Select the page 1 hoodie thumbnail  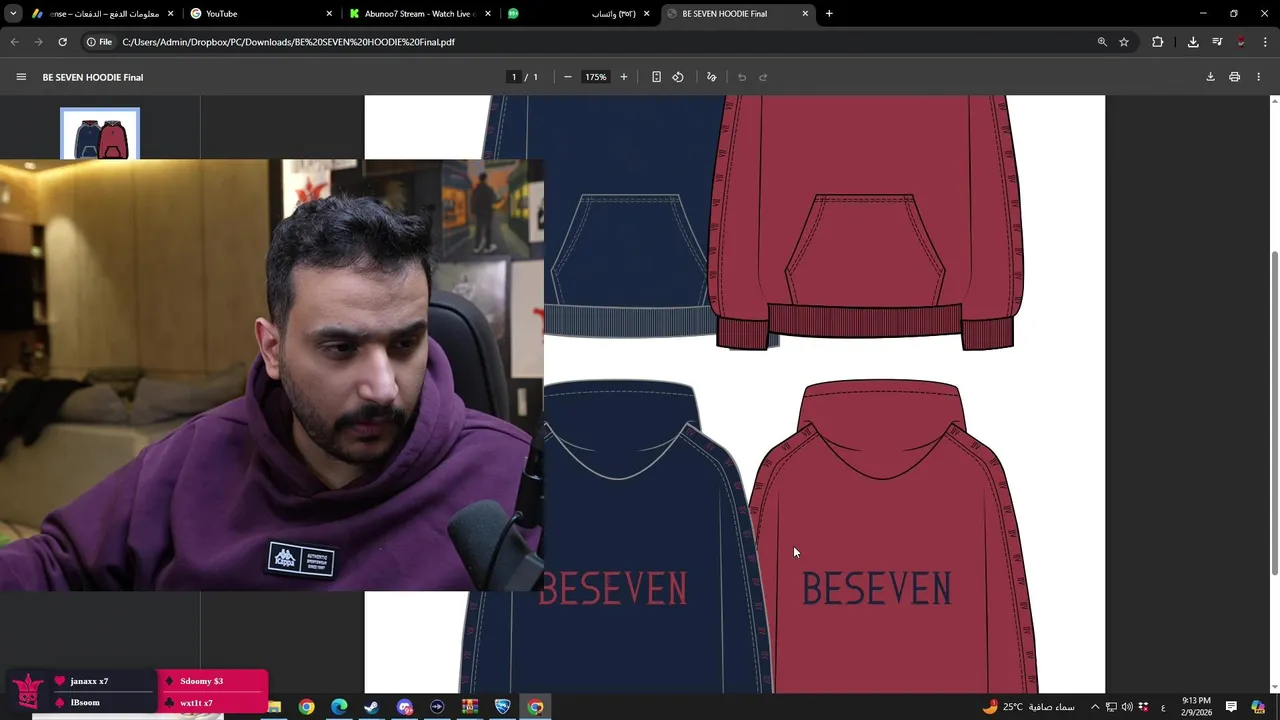[100, 134]
